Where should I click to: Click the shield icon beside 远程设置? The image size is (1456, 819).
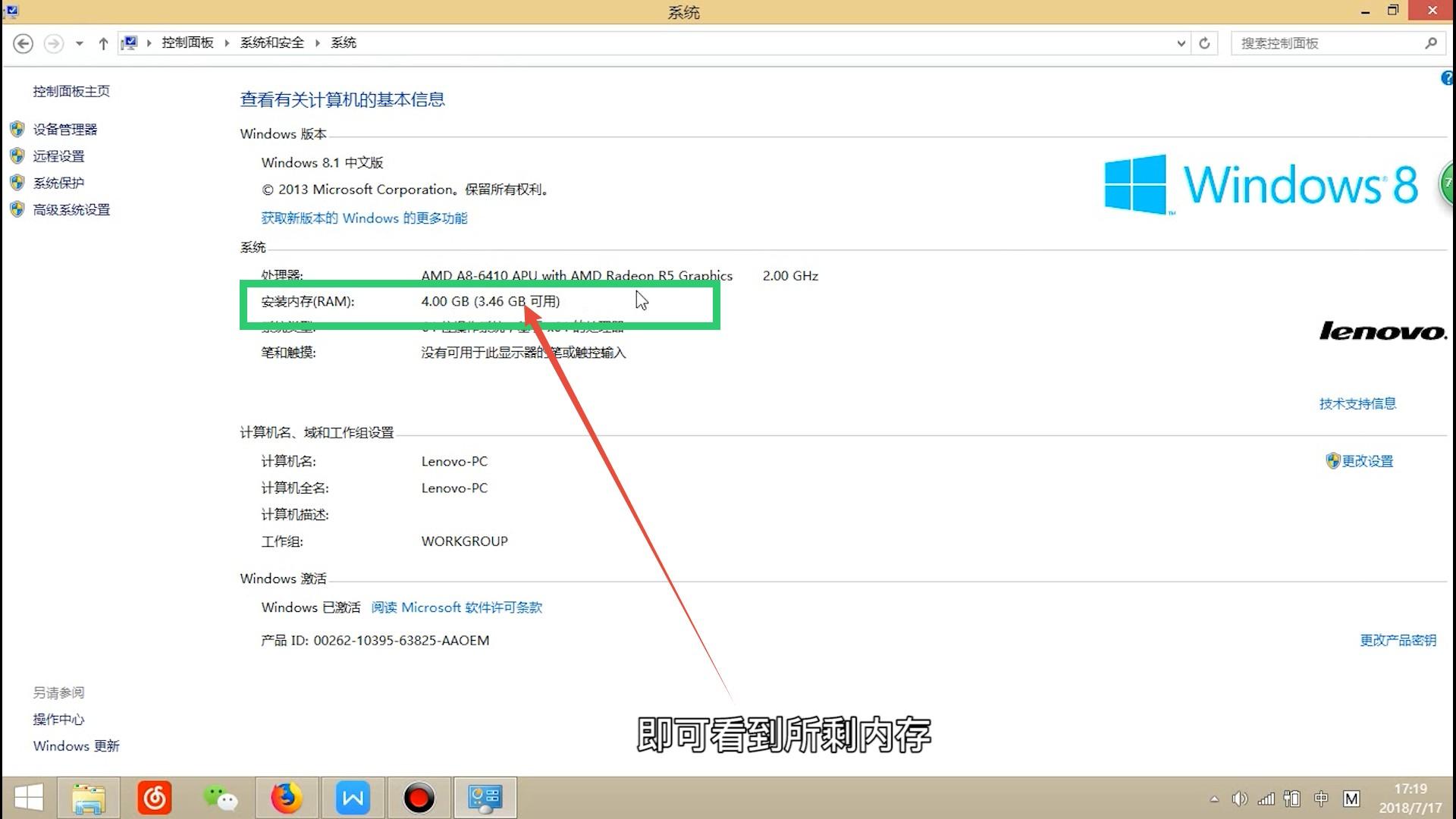point(17,155)
